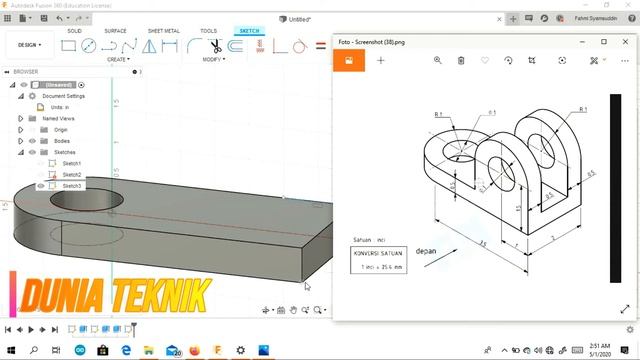Jump to the timeline beginning
The image size is (640, 360).
click(x=8, y=329)
